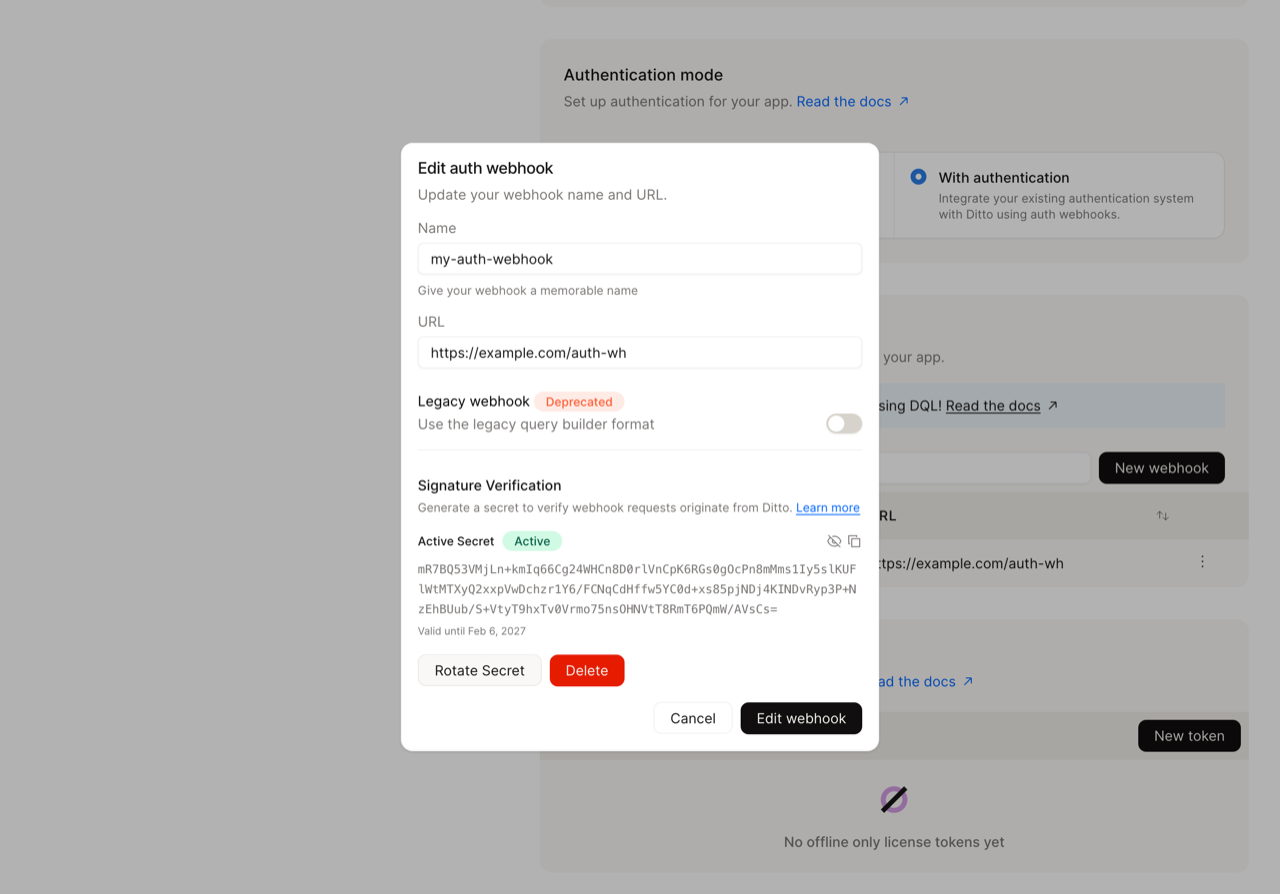Open the Read the docs link in the DQL banner
The width and height of the screenshot is (1280, 894).
[x=993, y=405]
